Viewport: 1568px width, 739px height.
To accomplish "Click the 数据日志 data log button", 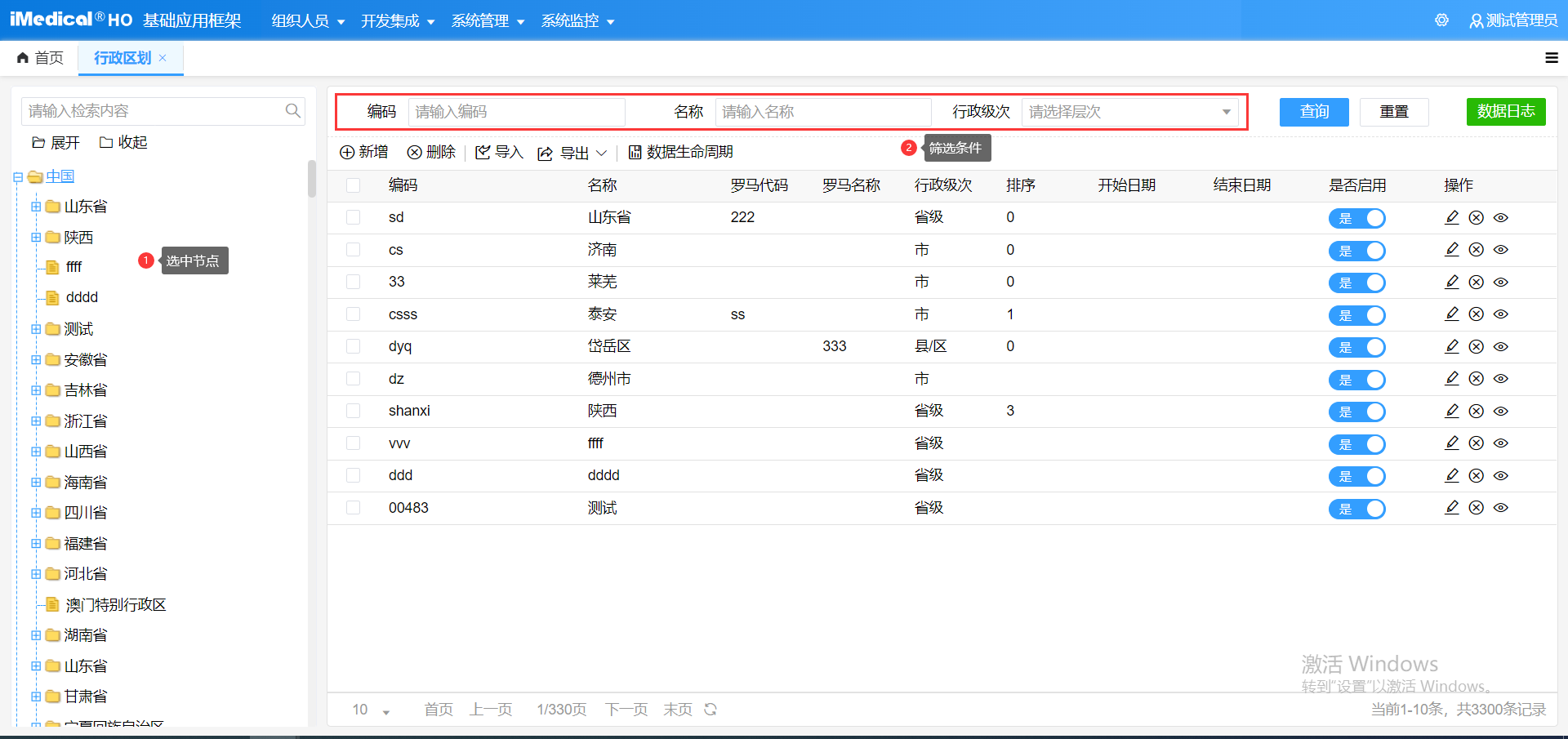I will coord(1506,112).
